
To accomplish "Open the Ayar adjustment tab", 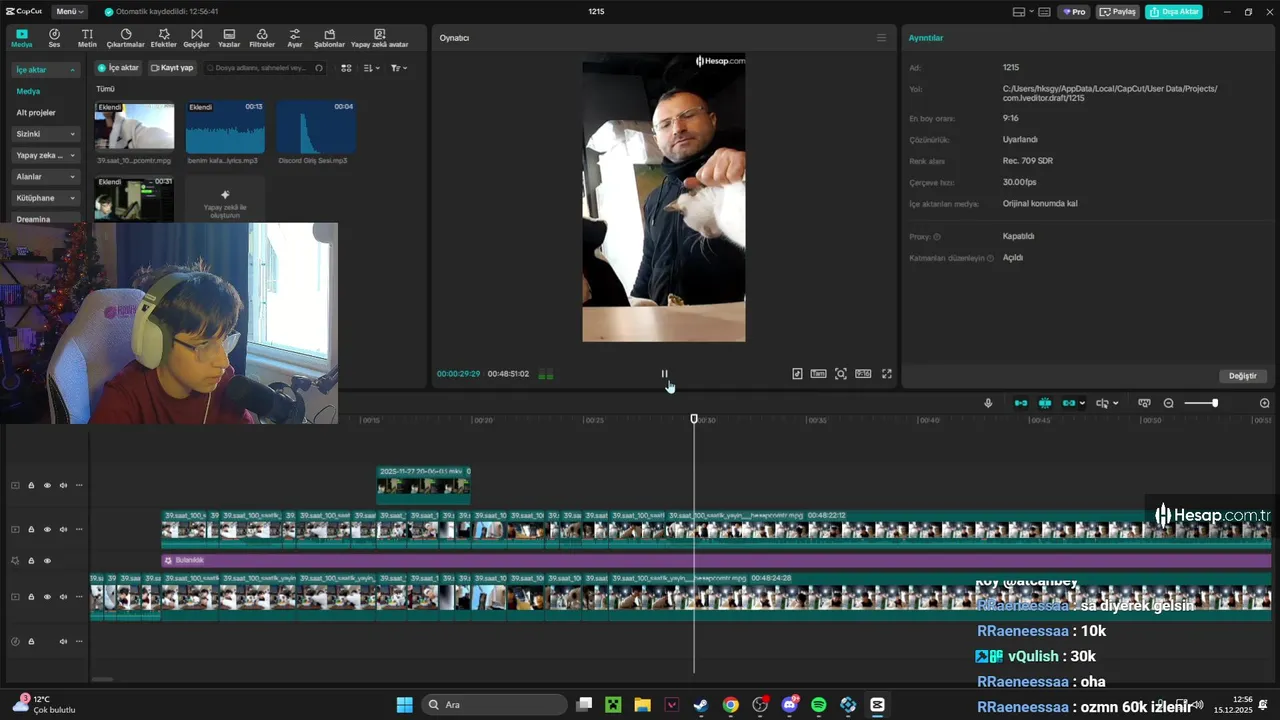I will click(295, 38).
